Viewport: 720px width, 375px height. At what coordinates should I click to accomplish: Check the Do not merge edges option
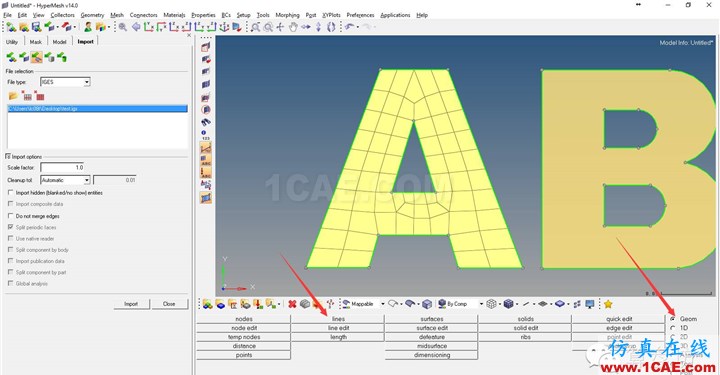coord(11,216)
